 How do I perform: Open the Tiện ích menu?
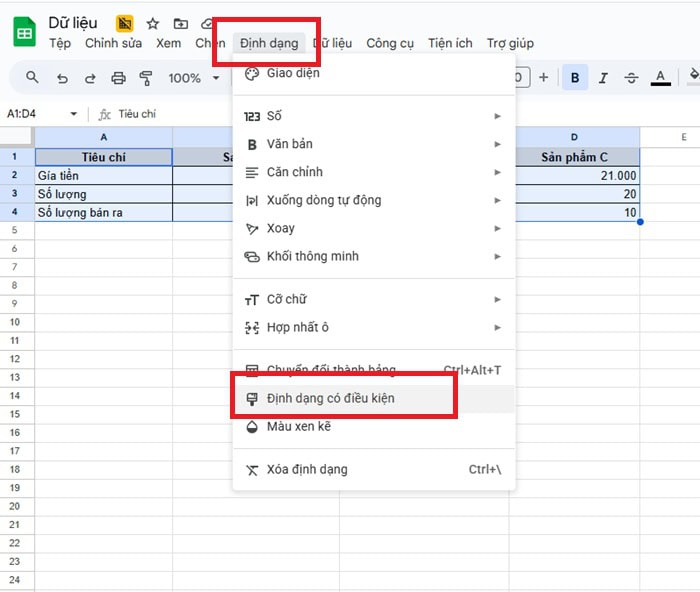tap(450, 43)
